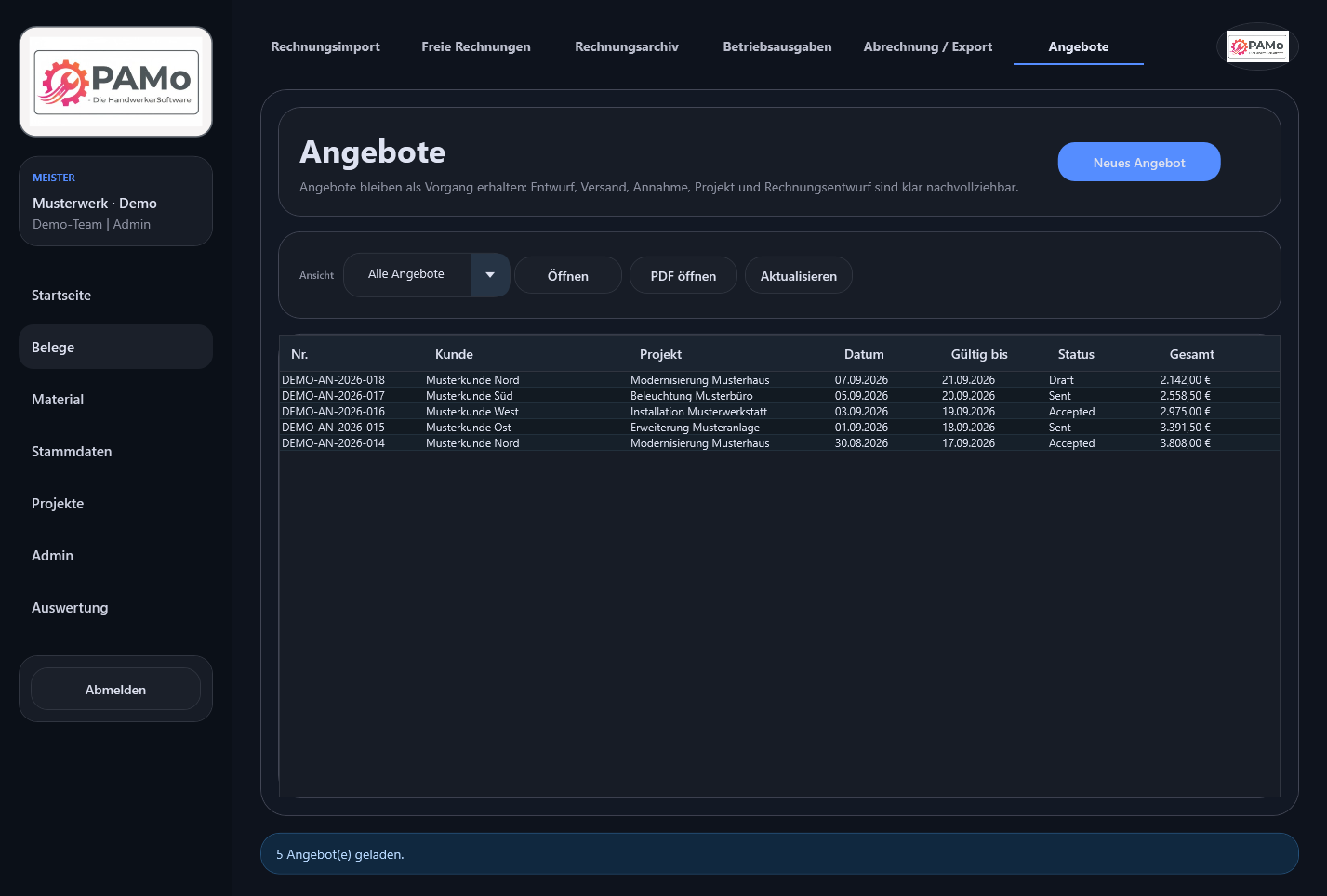Open the Admin section in the sidebar
This screenshot has height=896, width=1327.
tap(116, 556)
